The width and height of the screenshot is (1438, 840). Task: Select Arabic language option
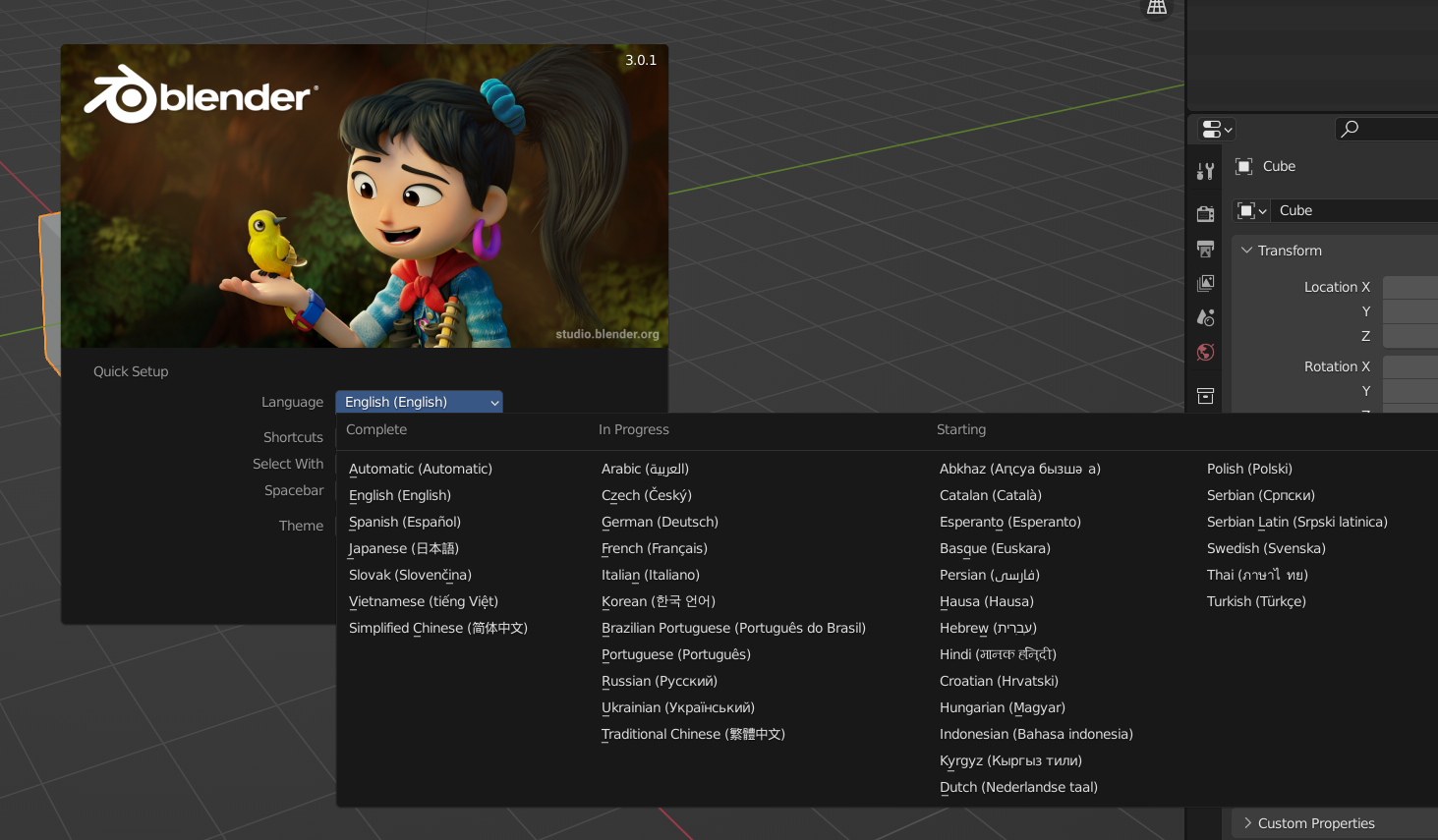pos(645,469)
